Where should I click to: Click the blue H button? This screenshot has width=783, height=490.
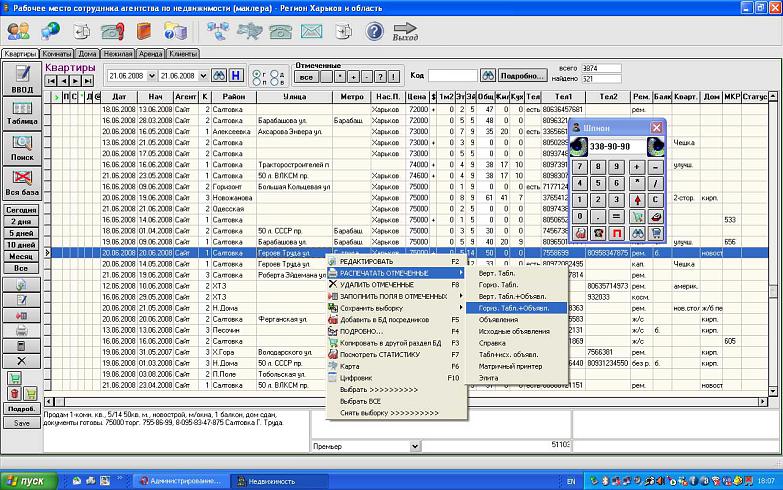236,76
